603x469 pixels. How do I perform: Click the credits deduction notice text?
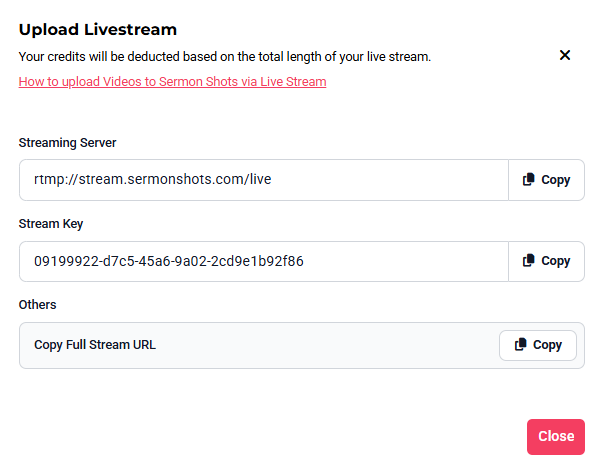225,57
